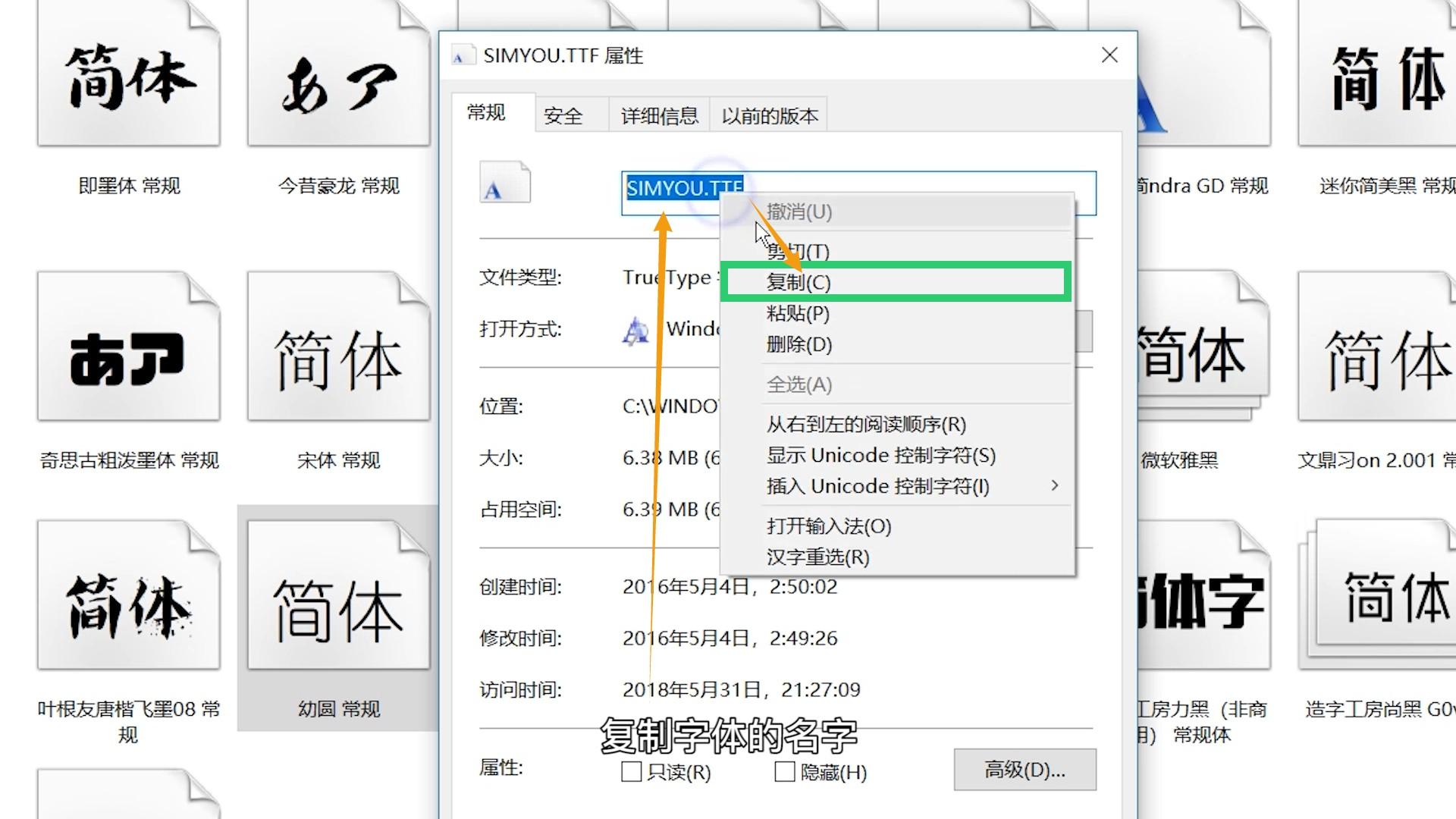Open the 即墨体 常规 font icon
The image size is (1456, 819).
[x=129, y=76]
